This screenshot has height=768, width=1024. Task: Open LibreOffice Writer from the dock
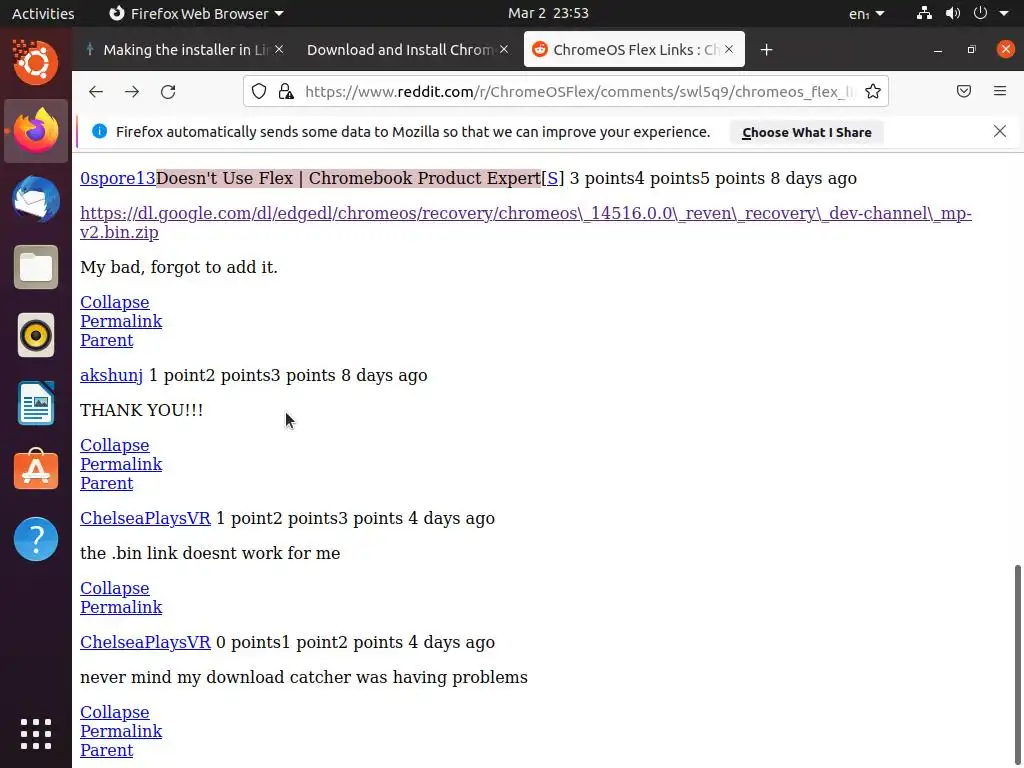[35, 403]
